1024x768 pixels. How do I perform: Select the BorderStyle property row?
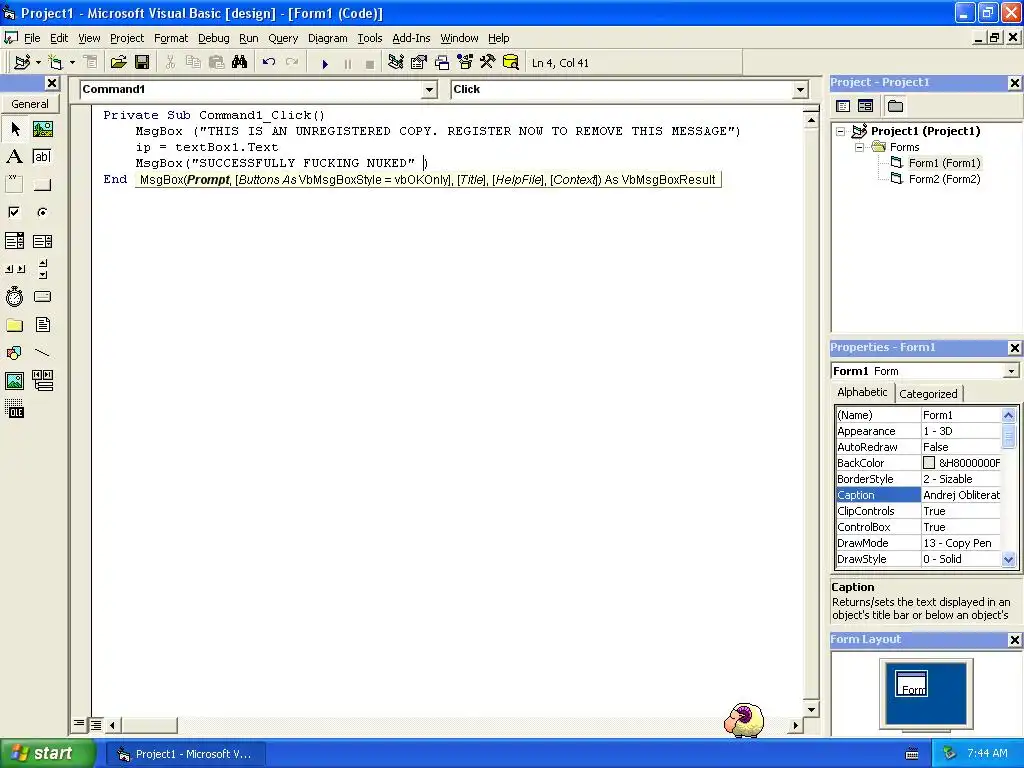[x=918, y=479]
